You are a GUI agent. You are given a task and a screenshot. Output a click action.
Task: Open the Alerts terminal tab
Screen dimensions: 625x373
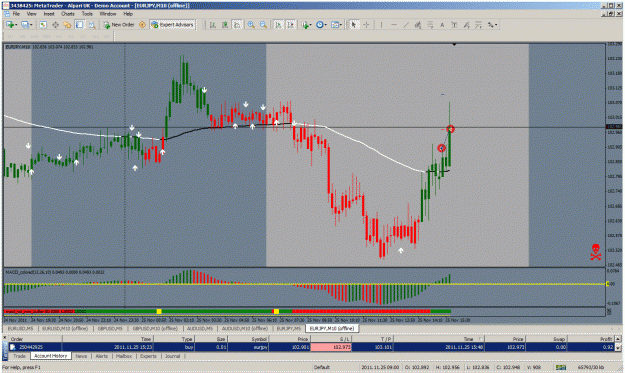102,356
